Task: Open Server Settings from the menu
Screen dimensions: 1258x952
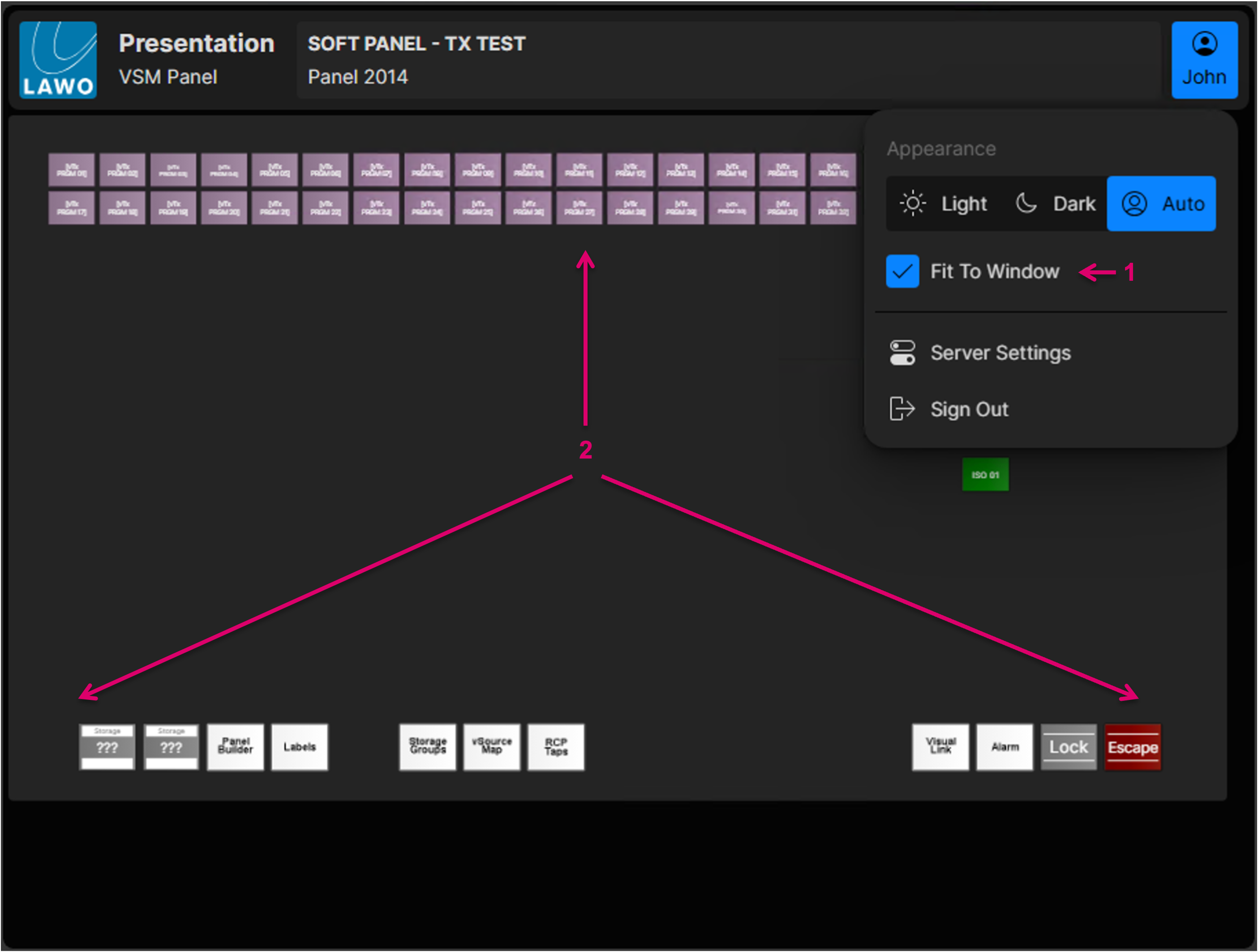Action: point(1000,352)
